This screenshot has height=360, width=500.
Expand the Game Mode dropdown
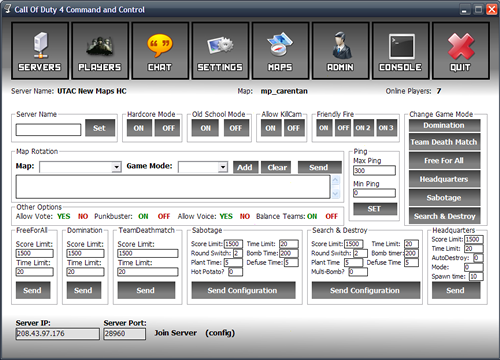coord(223,167)
